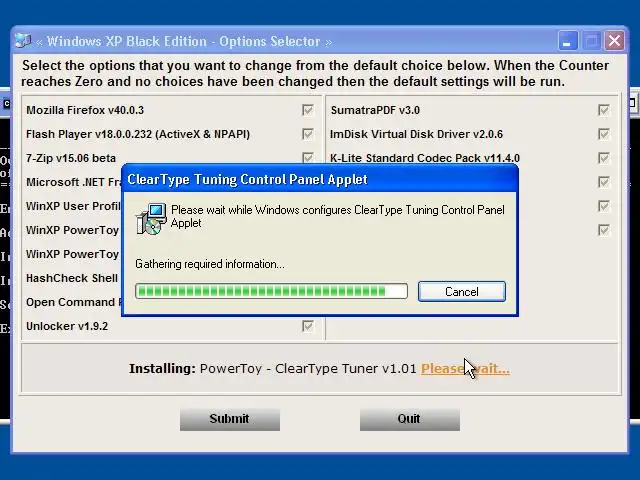Click the Quit button
This screenshot has width=640, height=480.
tap(409, 419)
